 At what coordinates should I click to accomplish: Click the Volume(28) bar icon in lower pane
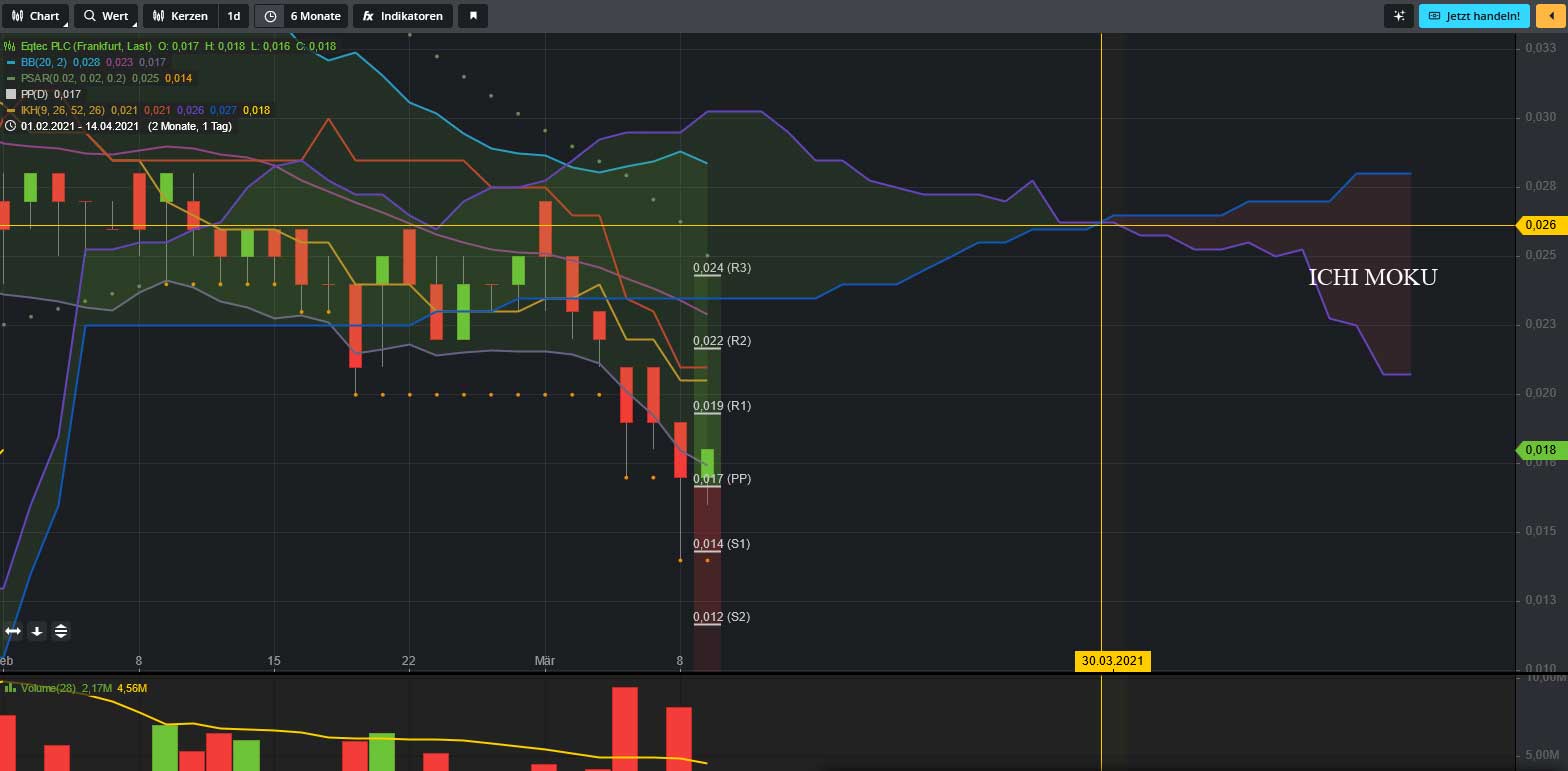[x=10, y=688]
